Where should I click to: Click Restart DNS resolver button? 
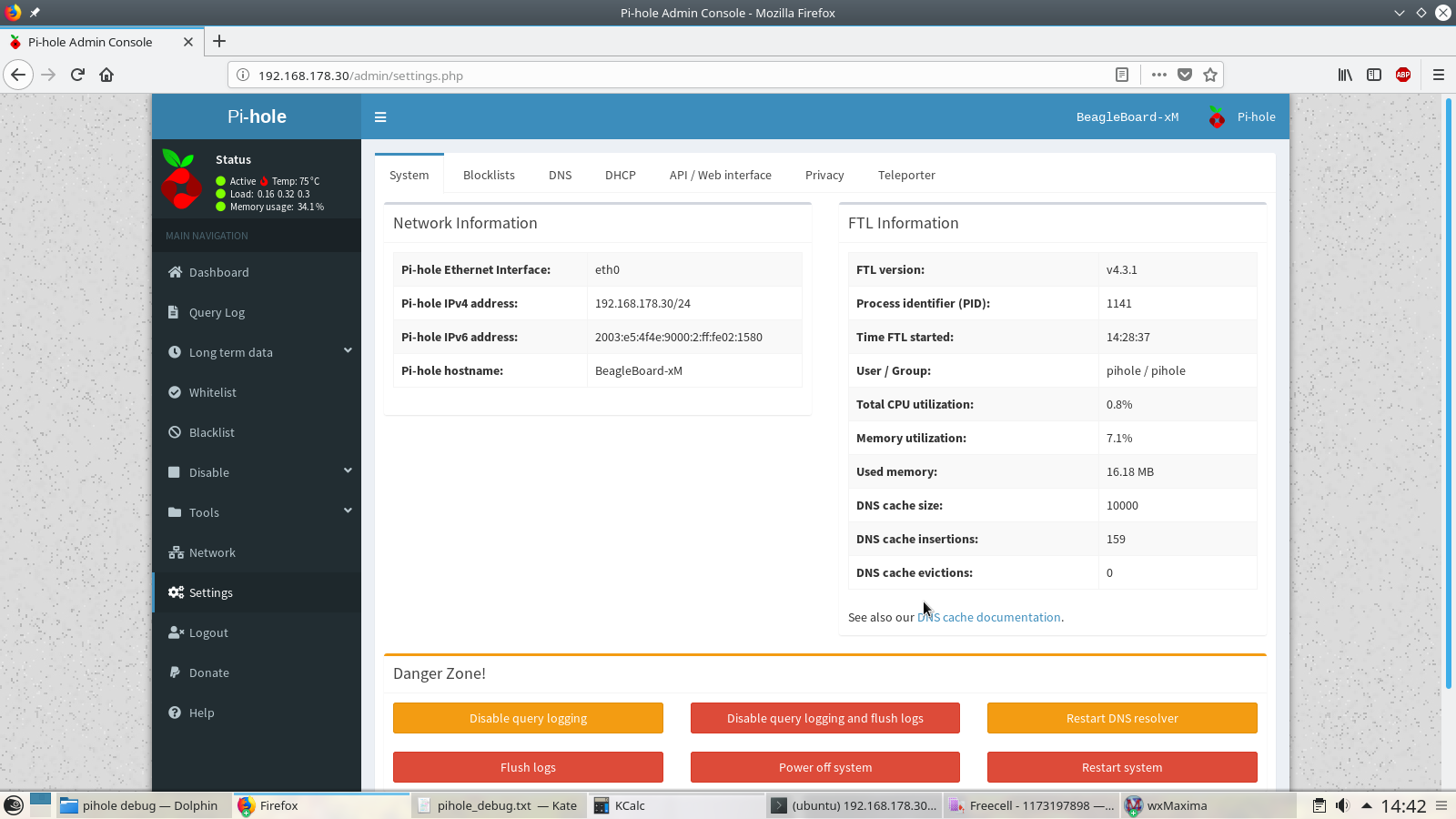click(1122, 718)
